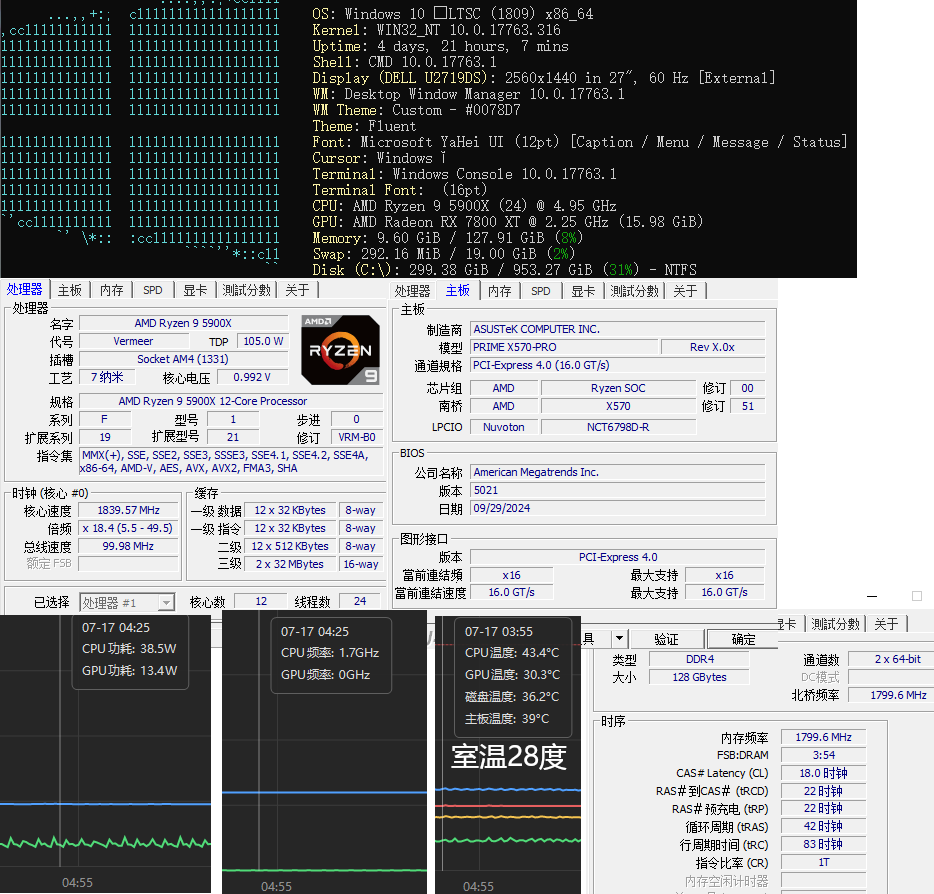Switch to 主板 tab in left CPU-Z window
Image resolution: width=934 pixels, height=894 pixels.
pos(70,290)
